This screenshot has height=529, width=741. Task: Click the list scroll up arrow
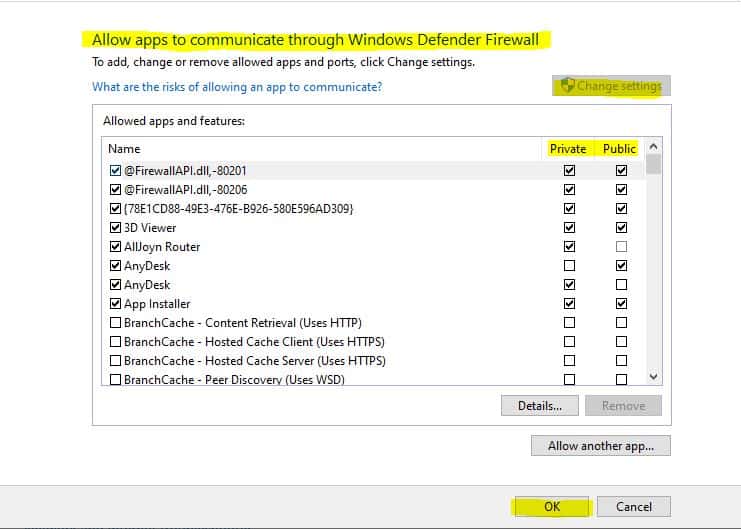654,147
